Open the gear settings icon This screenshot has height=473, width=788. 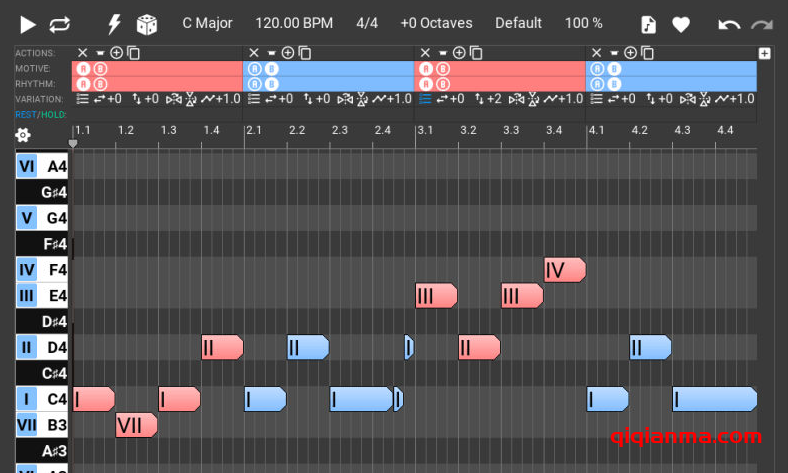tap(23, 135)
